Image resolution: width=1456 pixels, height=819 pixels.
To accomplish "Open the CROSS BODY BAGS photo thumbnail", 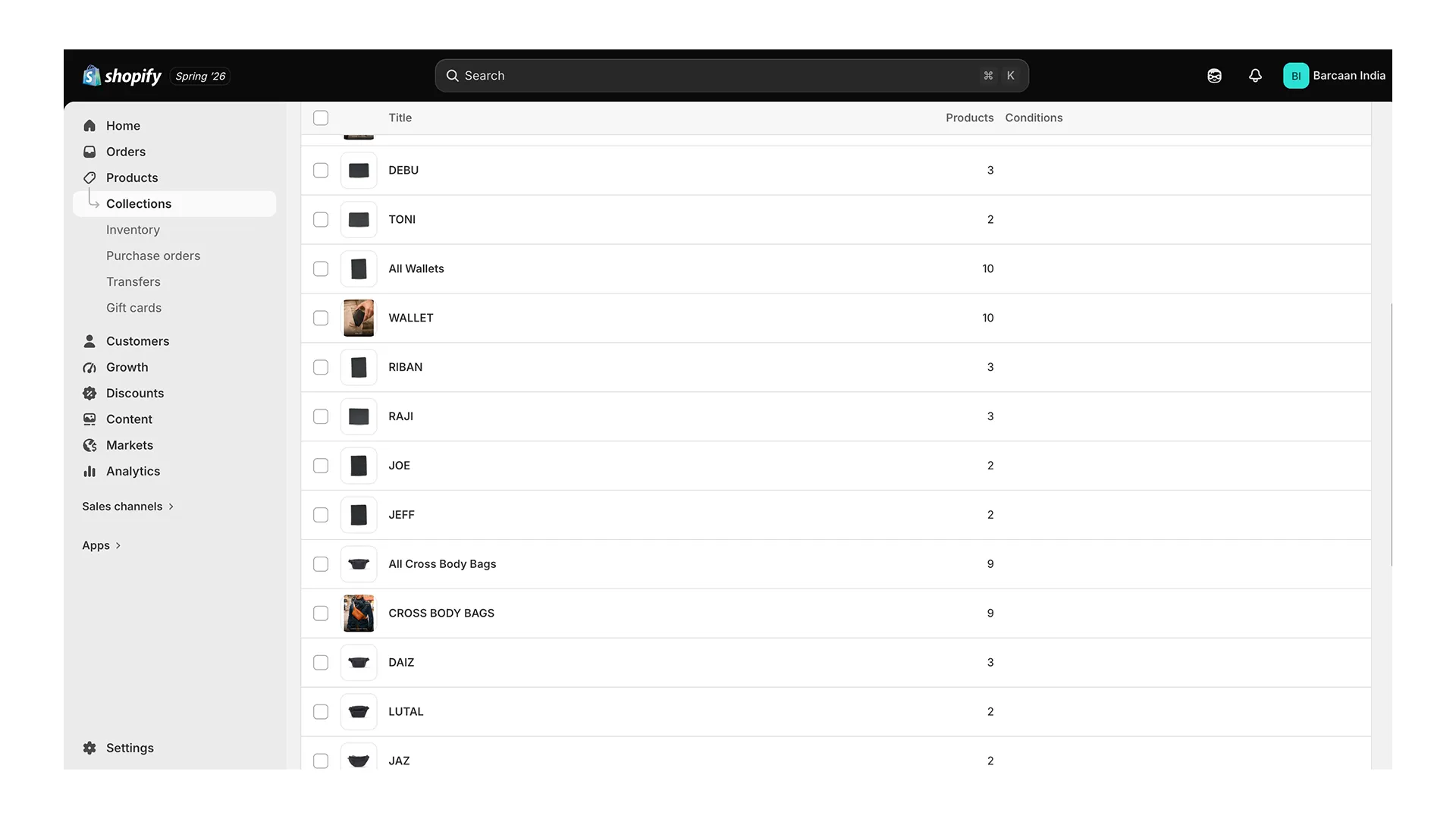I will pyautogui.click(x=359, y=613).
